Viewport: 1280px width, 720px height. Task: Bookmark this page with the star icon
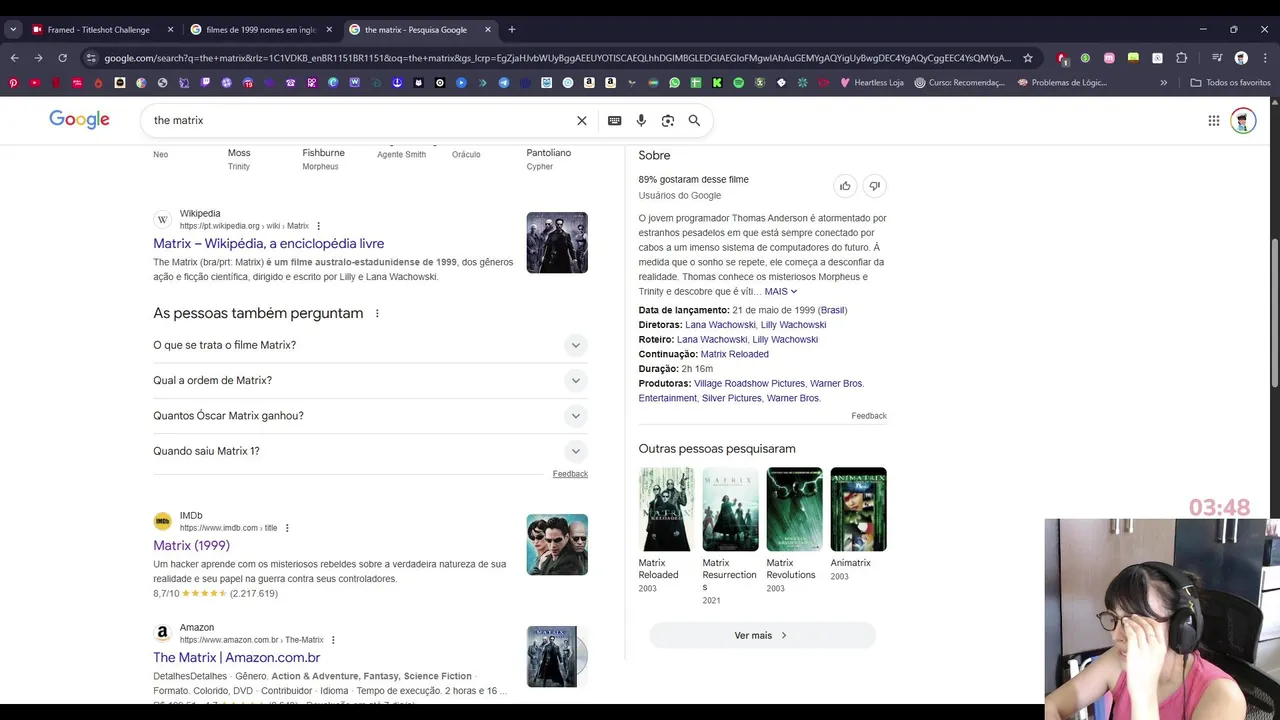point(1028,58)
